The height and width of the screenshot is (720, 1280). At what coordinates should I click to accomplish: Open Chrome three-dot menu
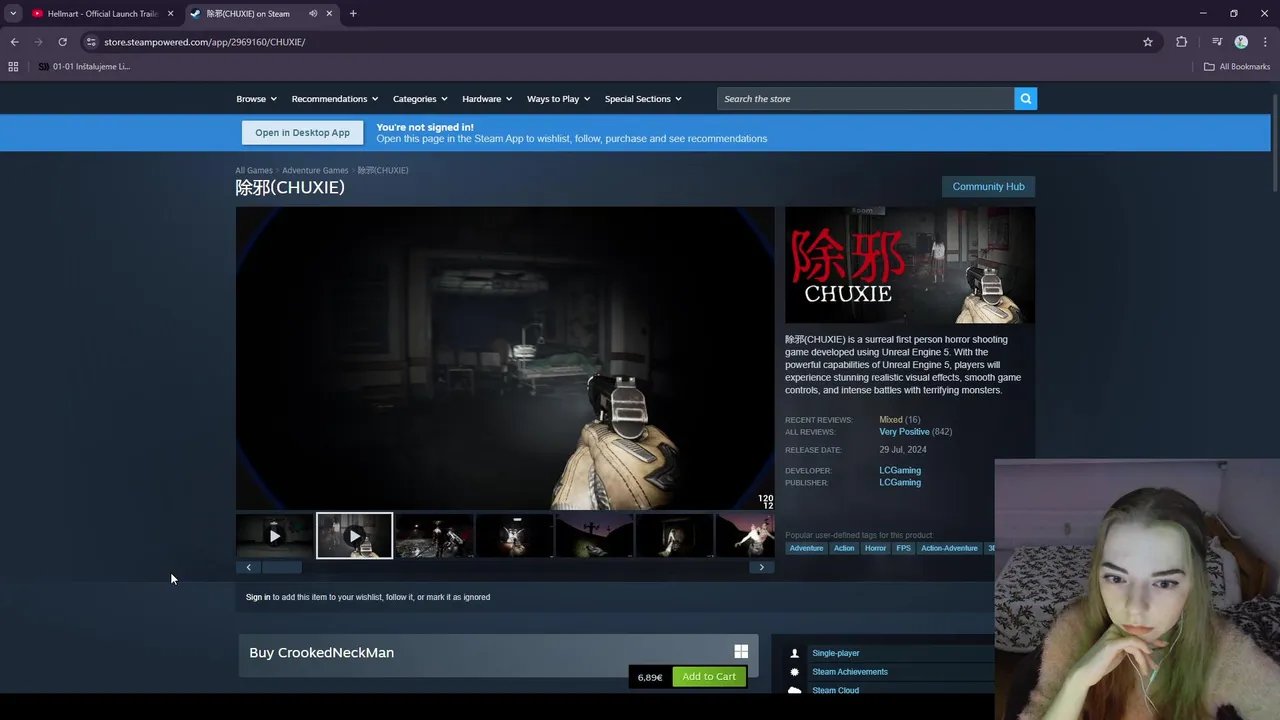click(x=1265, y=42)
